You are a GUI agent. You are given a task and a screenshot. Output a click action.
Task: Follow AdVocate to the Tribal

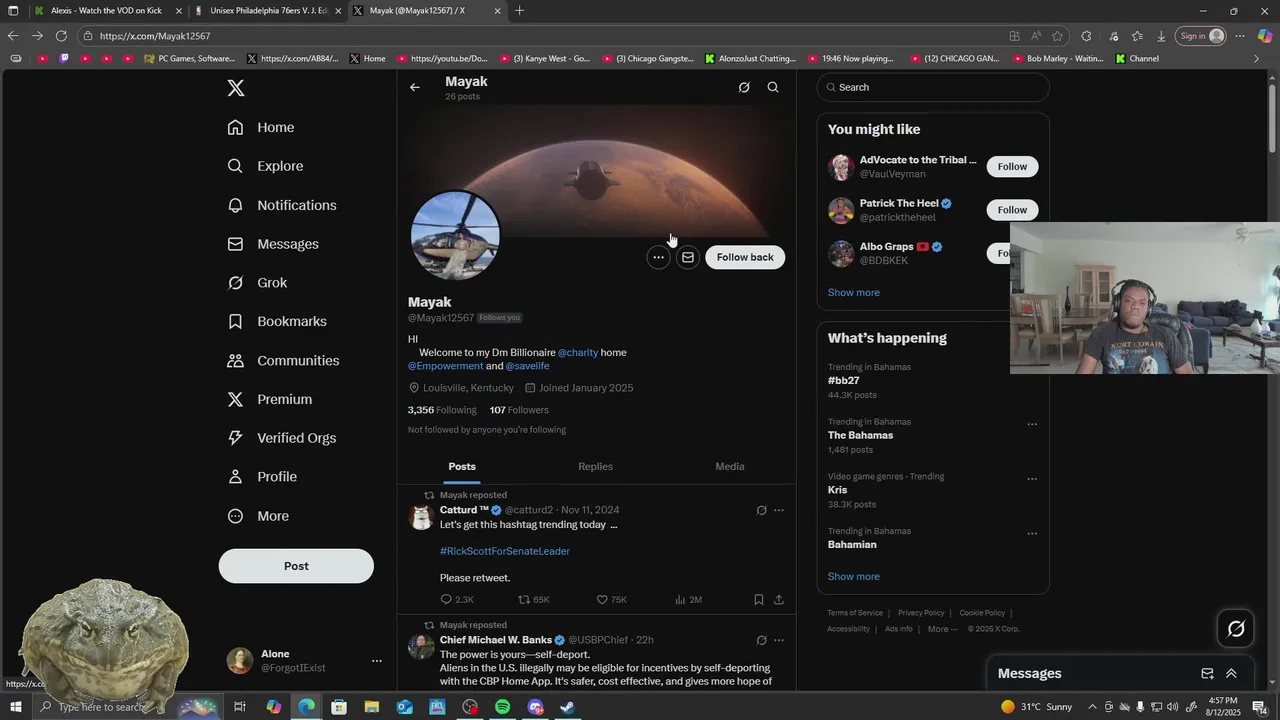(x=1012, y=166)
